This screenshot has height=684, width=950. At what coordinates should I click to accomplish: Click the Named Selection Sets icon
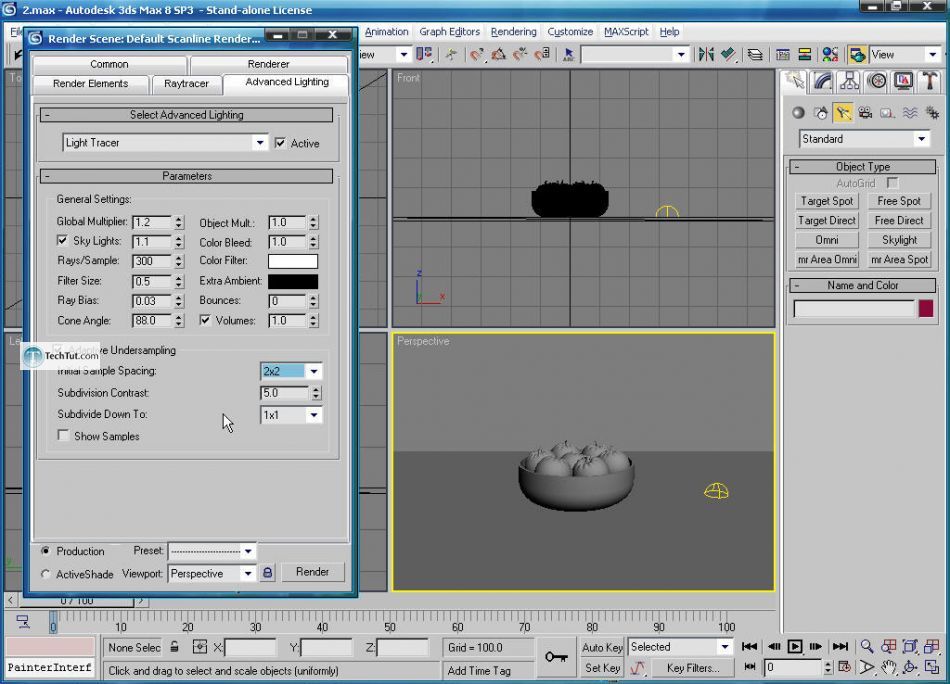[x=568, y=55]
